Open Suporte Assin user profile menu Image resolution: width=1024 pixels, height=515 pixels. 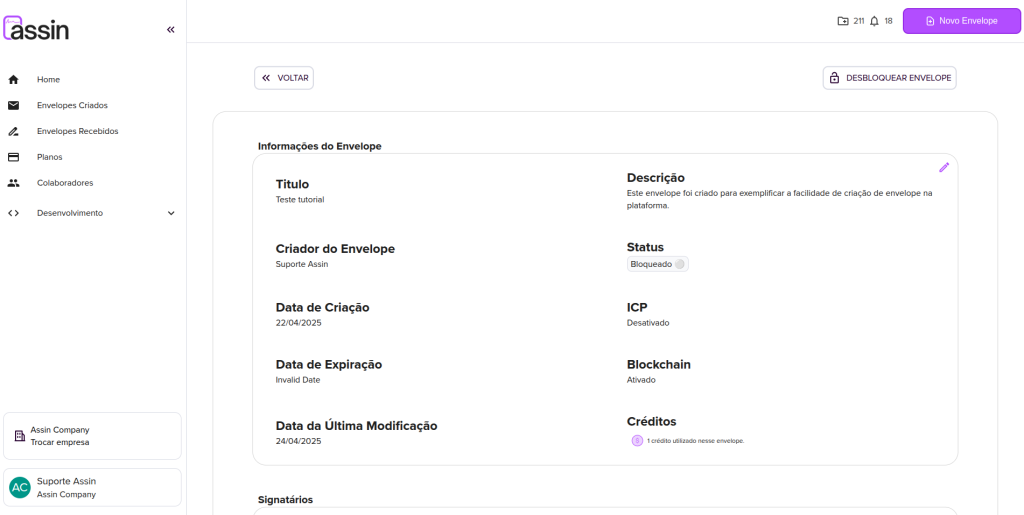92,487
